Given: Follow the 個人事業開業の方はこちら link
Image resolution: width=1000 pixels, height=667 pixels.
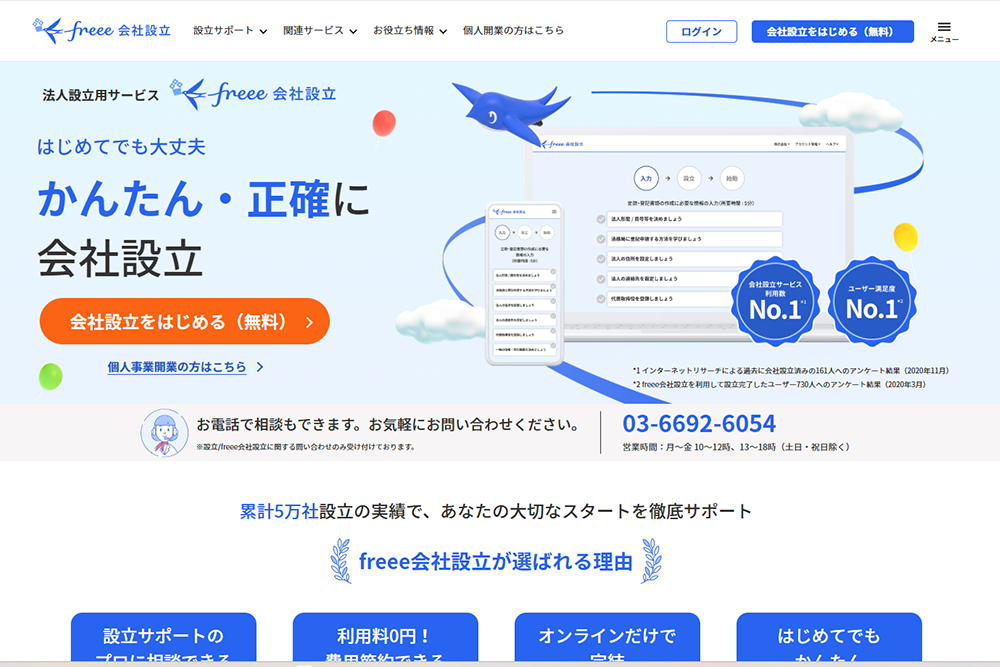Looking at the screenshot, I should 177,367.
